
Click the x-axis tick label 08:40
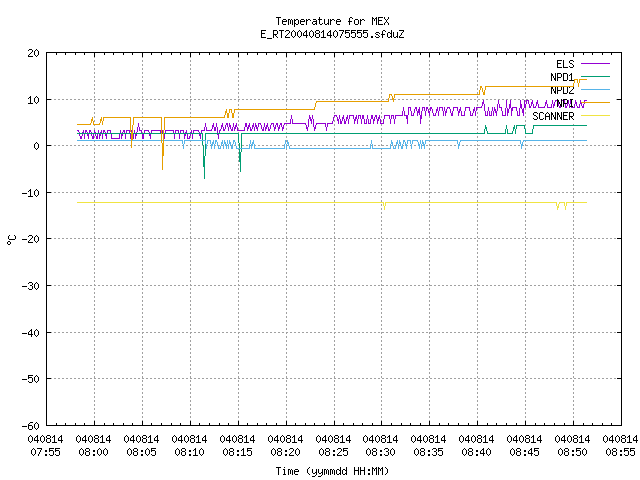[x=477, y=452]
